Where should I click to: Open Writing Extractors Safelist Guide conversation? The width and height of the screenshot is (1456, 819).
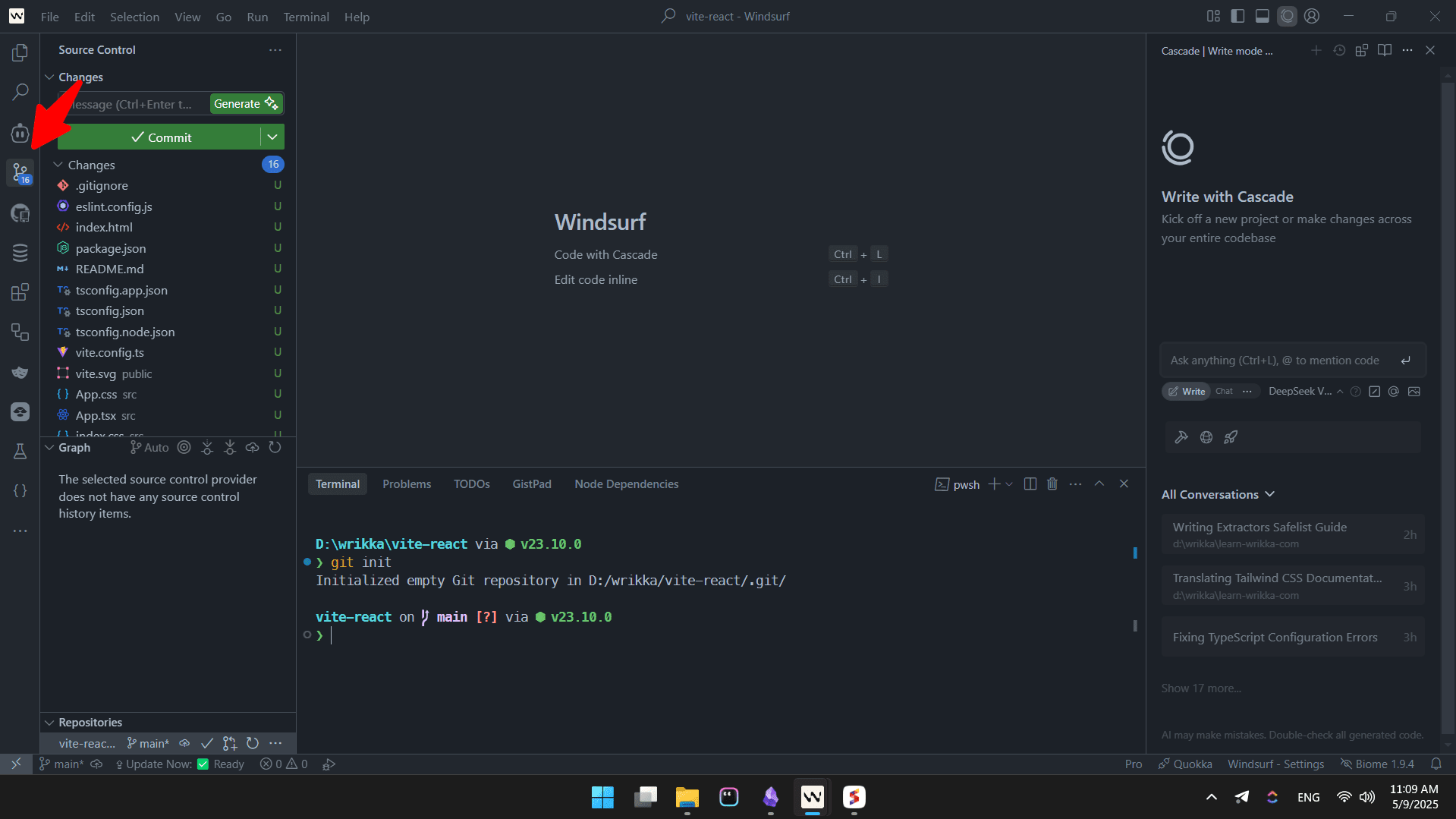(x=1293, y=534)
